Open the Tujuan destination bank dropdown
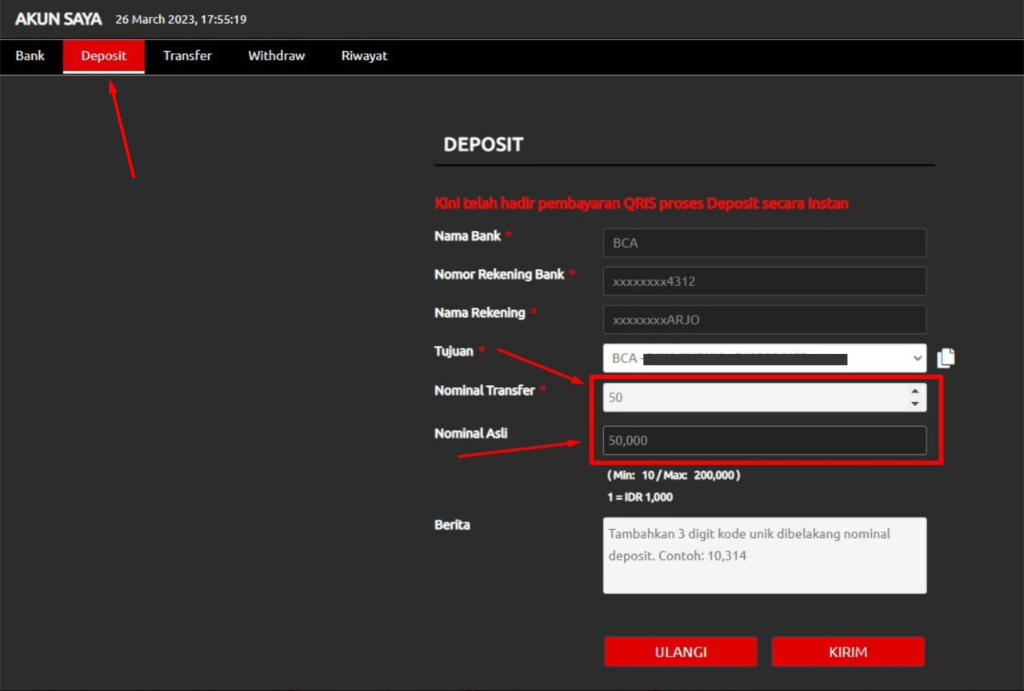Viewport: 1024px width, 691px height. pyautogui.click(x=764, y=358)
